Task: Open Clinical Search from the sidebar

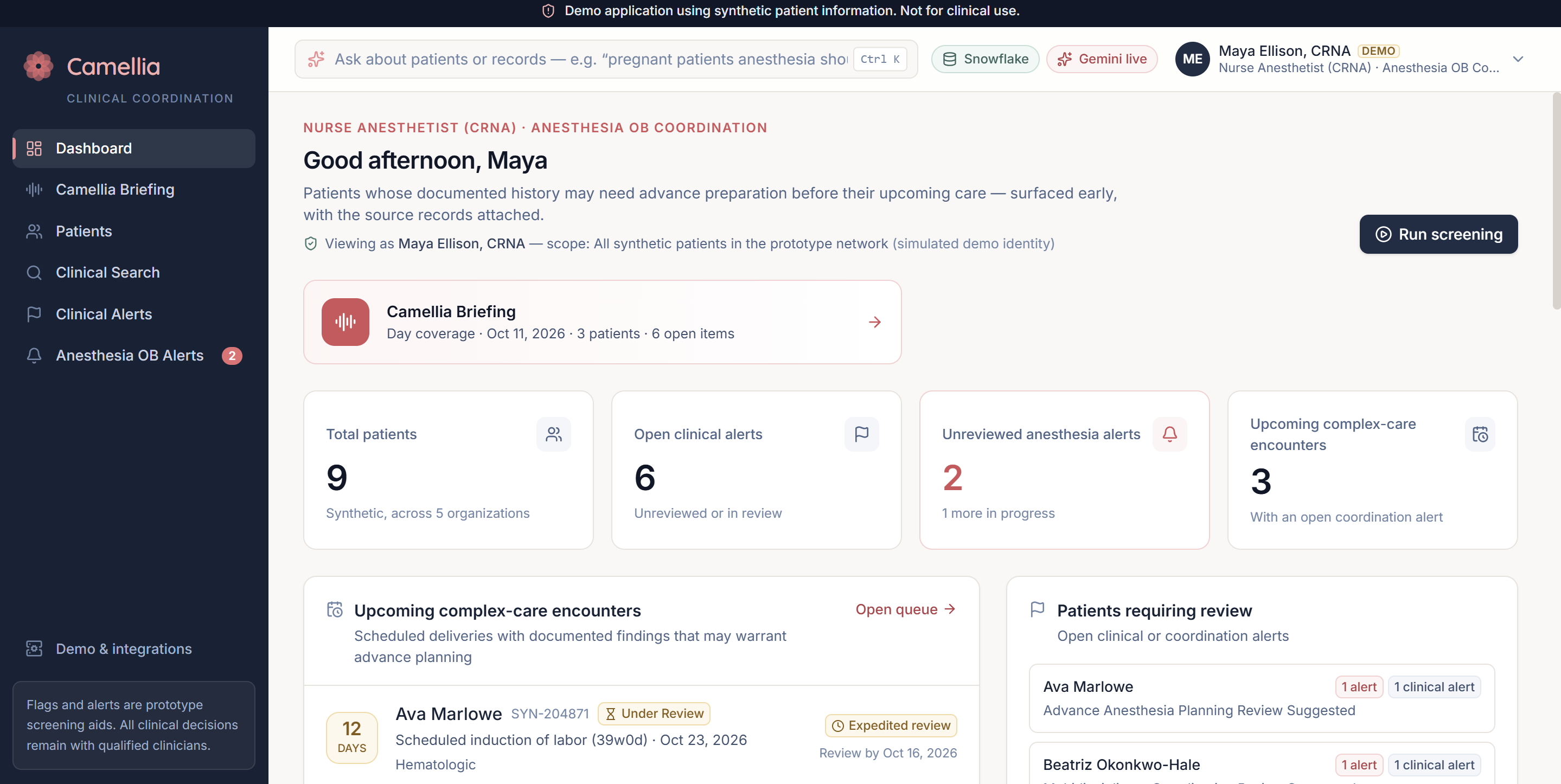Action: click(x=134, y=273)
